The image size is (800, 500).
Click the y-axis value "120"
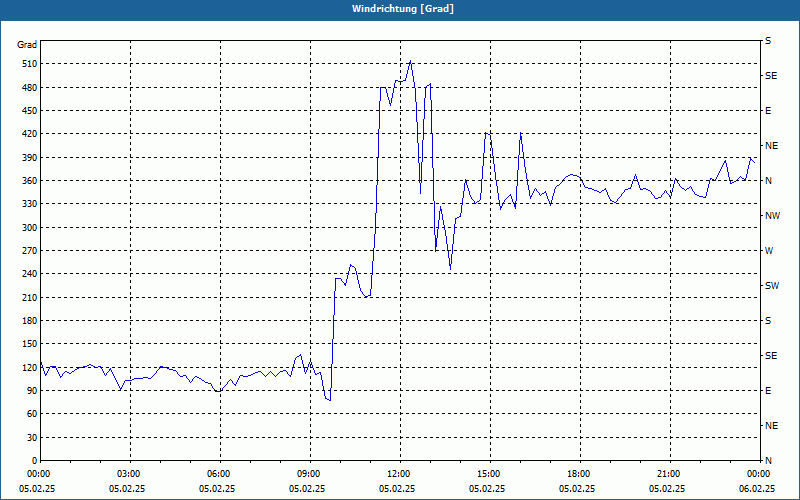30,367
